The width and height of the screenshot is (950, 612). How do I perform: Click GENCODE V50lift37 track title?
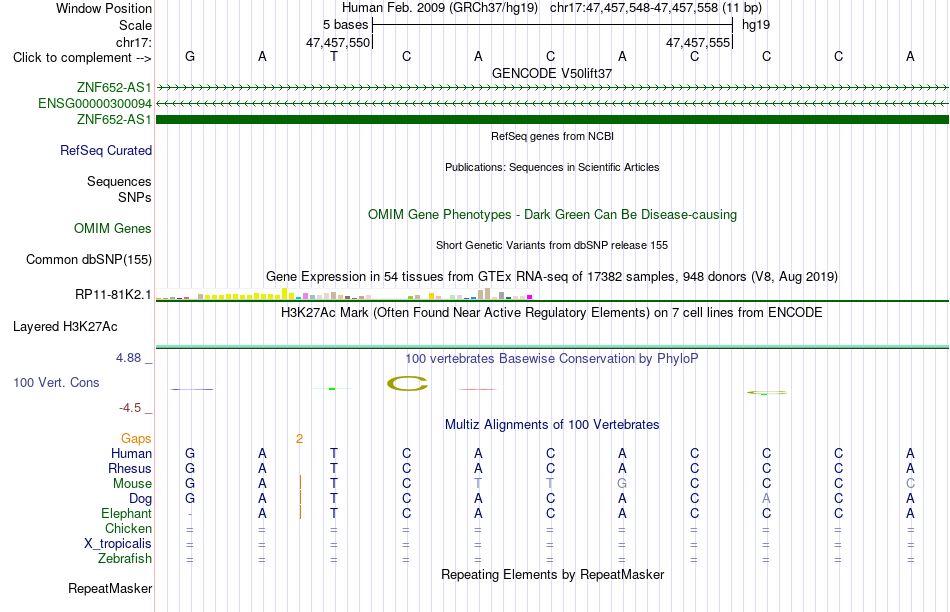tap(552, 73)
